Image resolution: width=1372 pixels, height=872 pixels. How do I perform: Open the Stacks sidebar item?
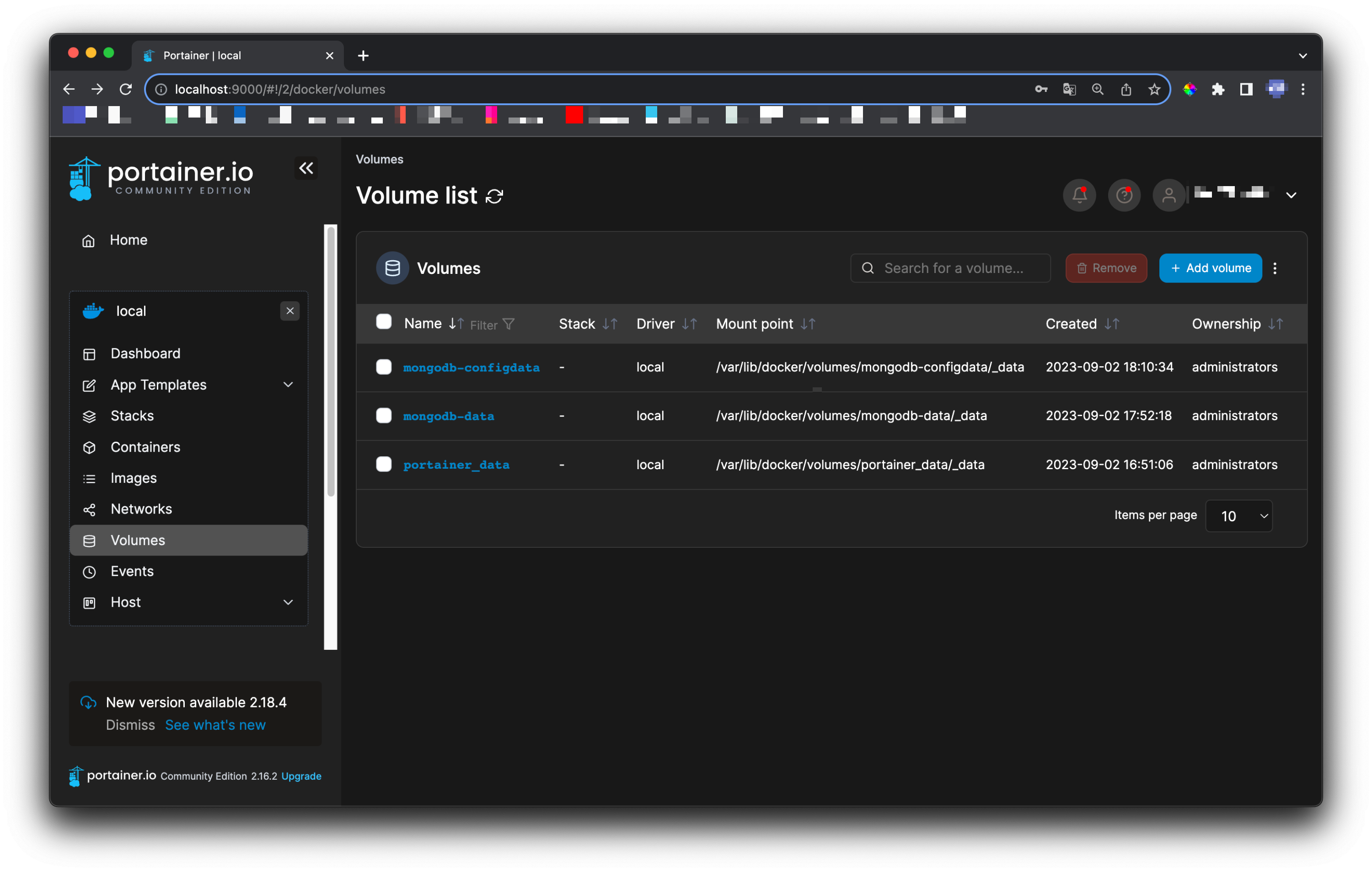pos(132,416)
